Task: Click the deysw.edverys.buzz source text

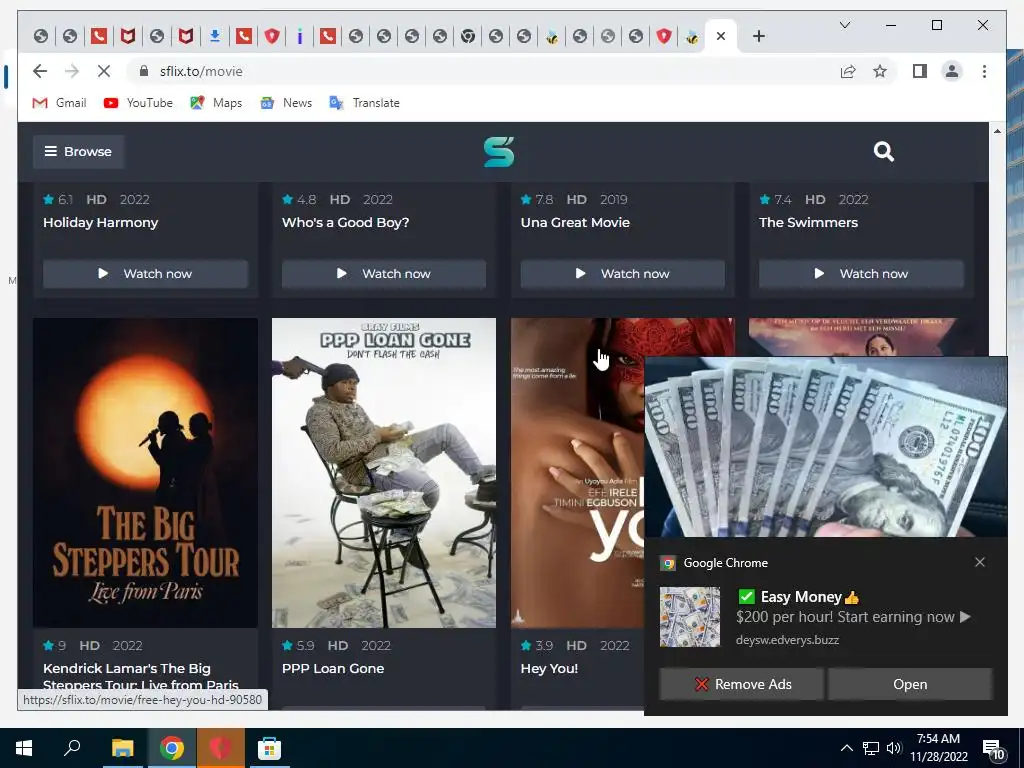Action: click(x=787, y=640)
